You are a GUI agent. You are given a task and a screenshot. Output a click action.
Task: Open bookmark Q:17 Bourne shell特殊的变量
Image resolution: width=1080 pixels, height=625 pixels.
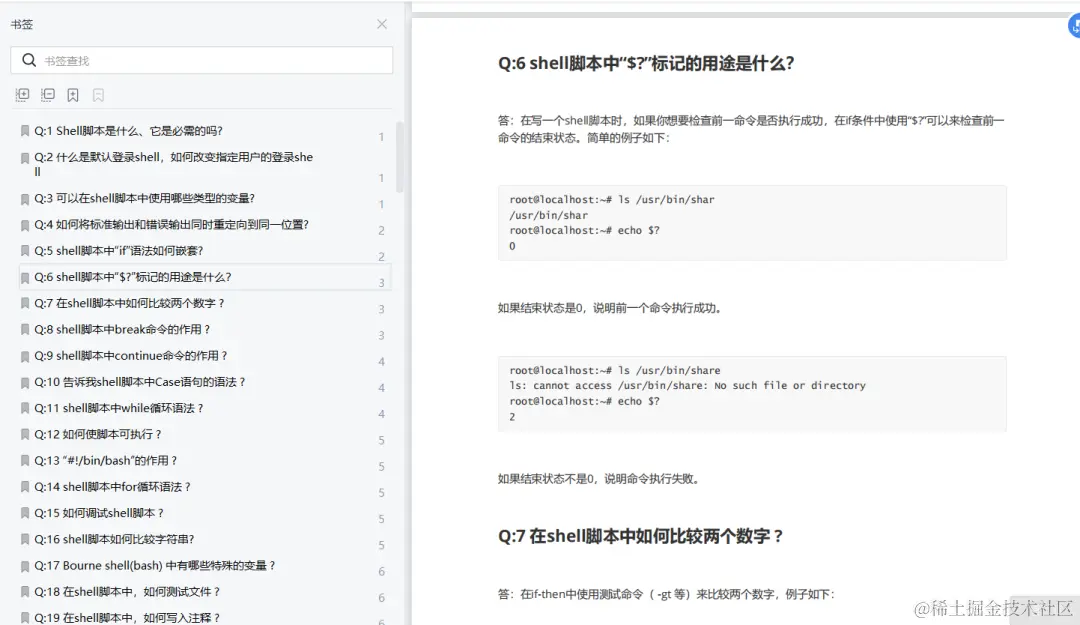tap(155, 565)
